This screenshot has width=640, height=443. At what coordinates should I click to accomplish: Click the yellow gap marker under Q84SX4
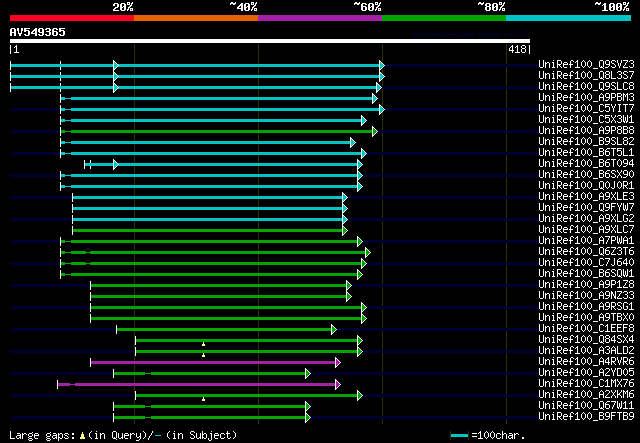pos(203,345)
